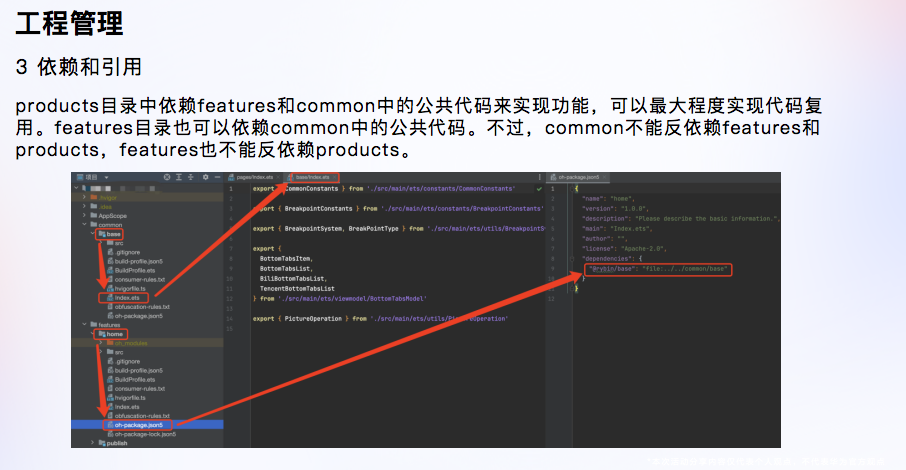
Task: Switch to base/Index.ets tab
Action: (x=311, y=177)
